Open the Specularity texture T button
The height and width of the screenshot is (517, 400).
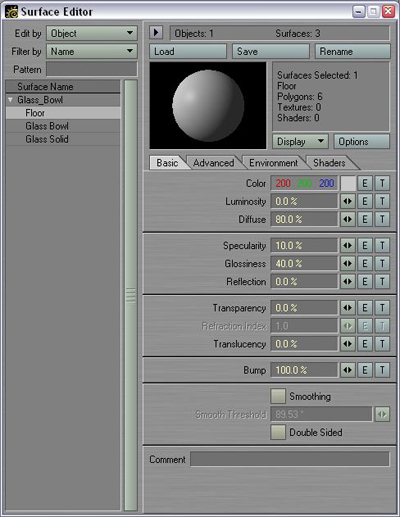382,246
